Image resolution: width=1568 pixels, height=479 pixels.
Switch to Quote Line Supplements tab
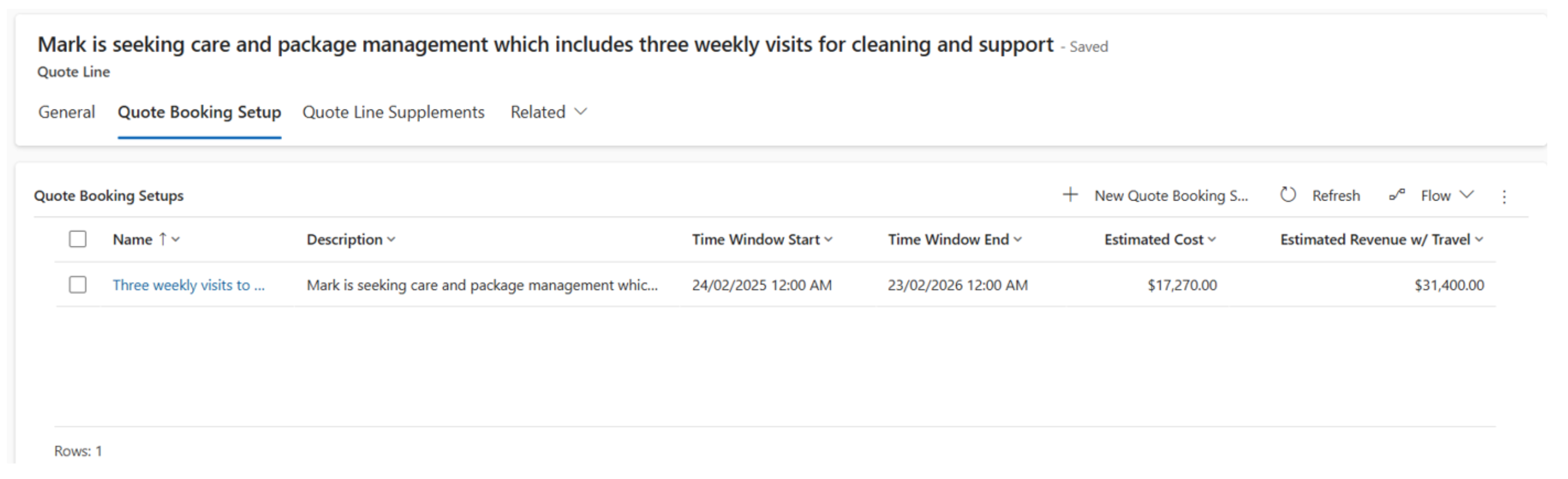(x=393, y=112)
